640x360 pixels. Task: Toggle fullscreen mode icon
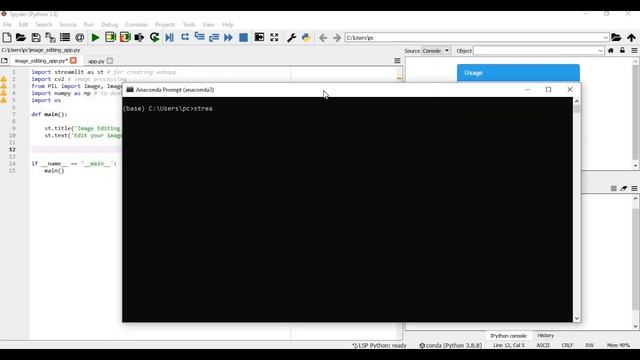274,38
